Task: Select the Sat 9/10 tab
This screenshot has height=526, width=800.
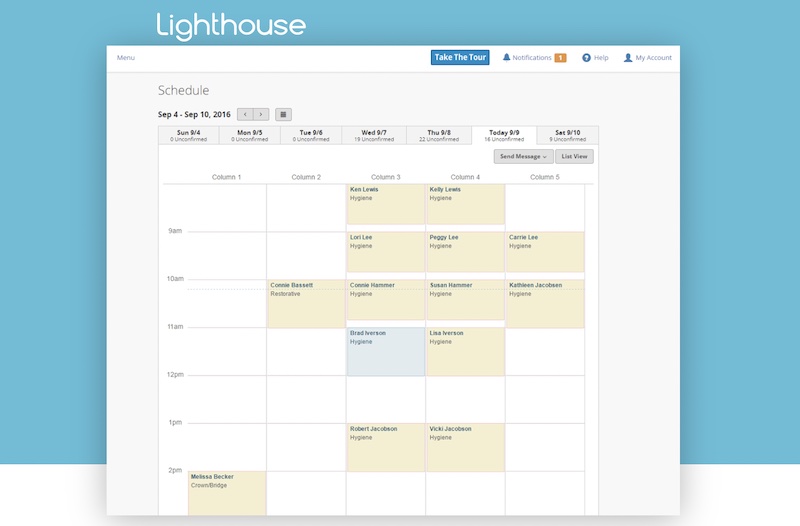Action: [567, 135]
